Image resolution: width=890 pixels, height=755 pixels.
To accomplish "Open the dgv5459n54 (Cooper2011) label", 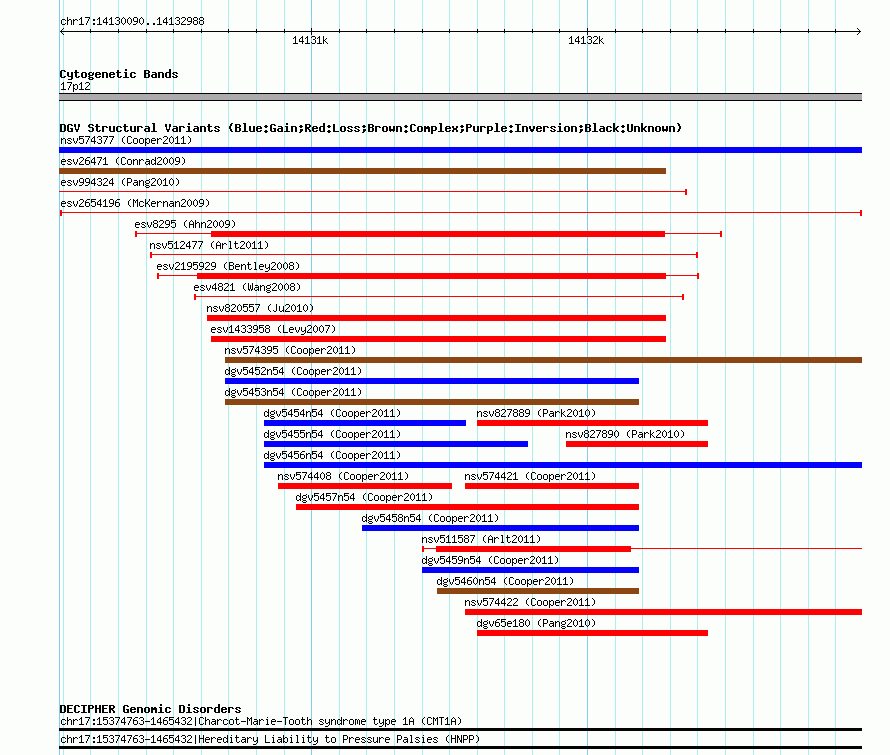I will point(490,560).
